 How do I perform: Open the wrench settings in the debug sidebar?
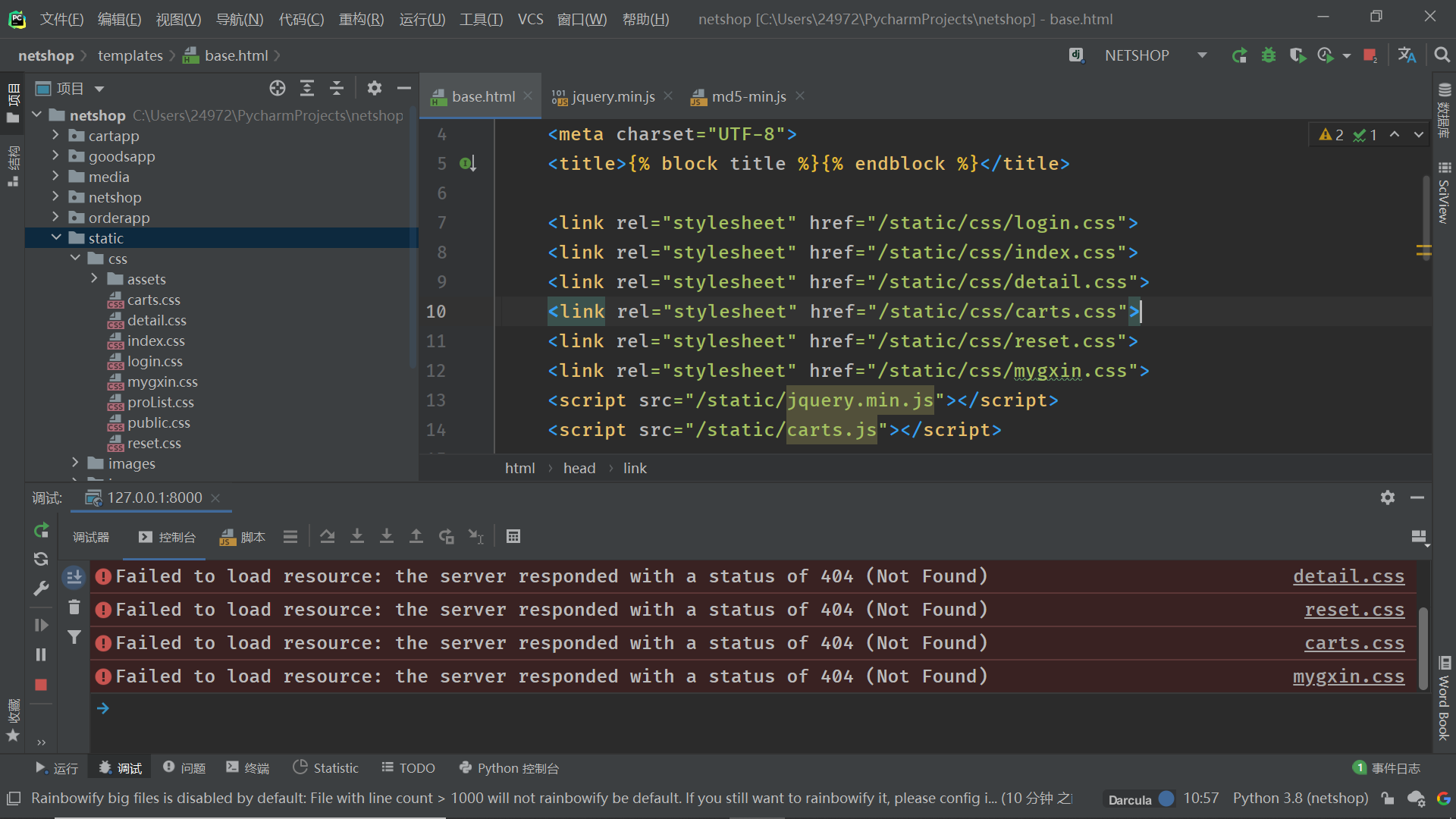[x=41, y=588]
